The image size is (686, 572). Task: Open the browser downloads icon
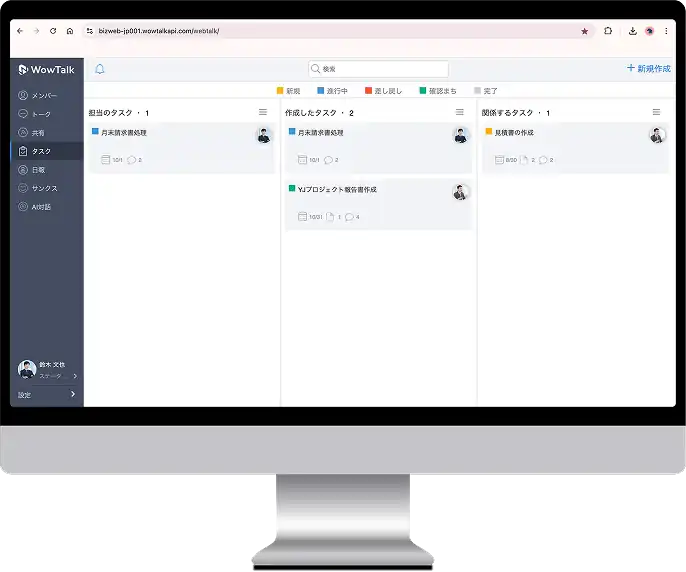(633, 31)
